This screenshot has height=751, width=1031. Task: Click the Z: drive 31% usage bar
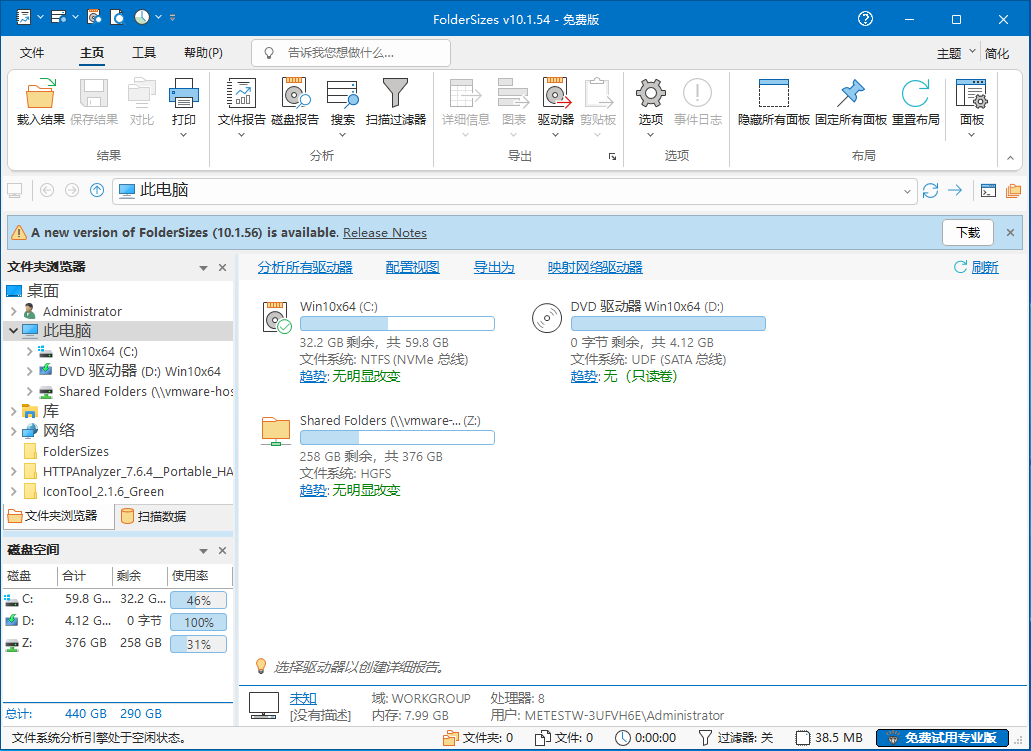[x=198, y=644]
